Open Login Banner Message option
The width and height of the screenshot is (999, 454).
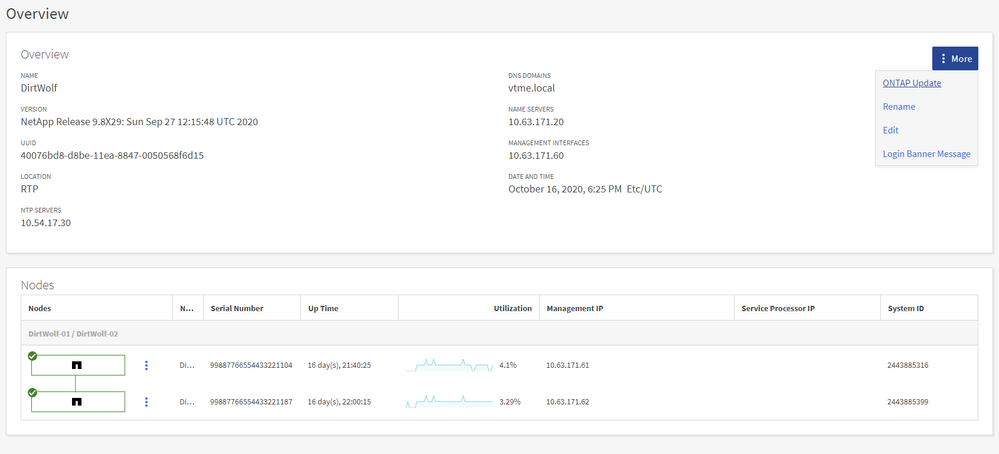926,154
